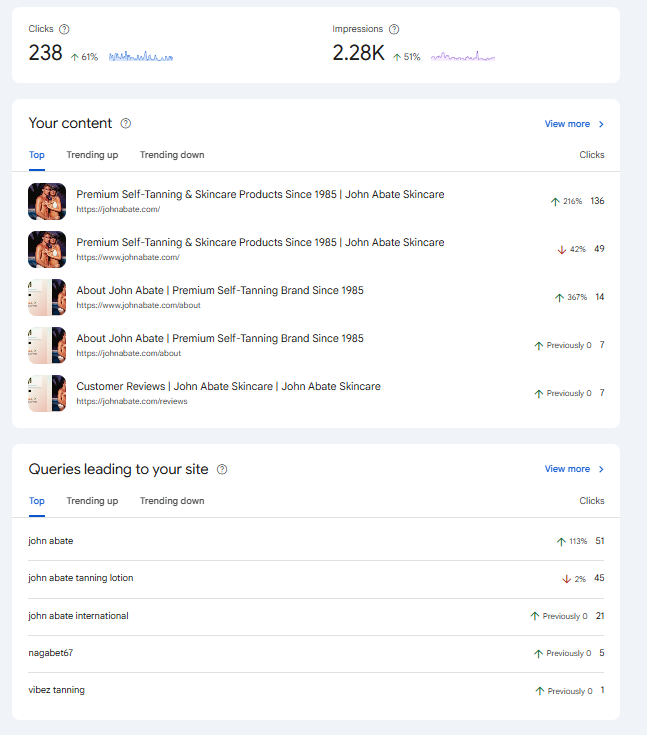
Task: Switch to Trending down tab in Queries section
Action: point(172,501)
